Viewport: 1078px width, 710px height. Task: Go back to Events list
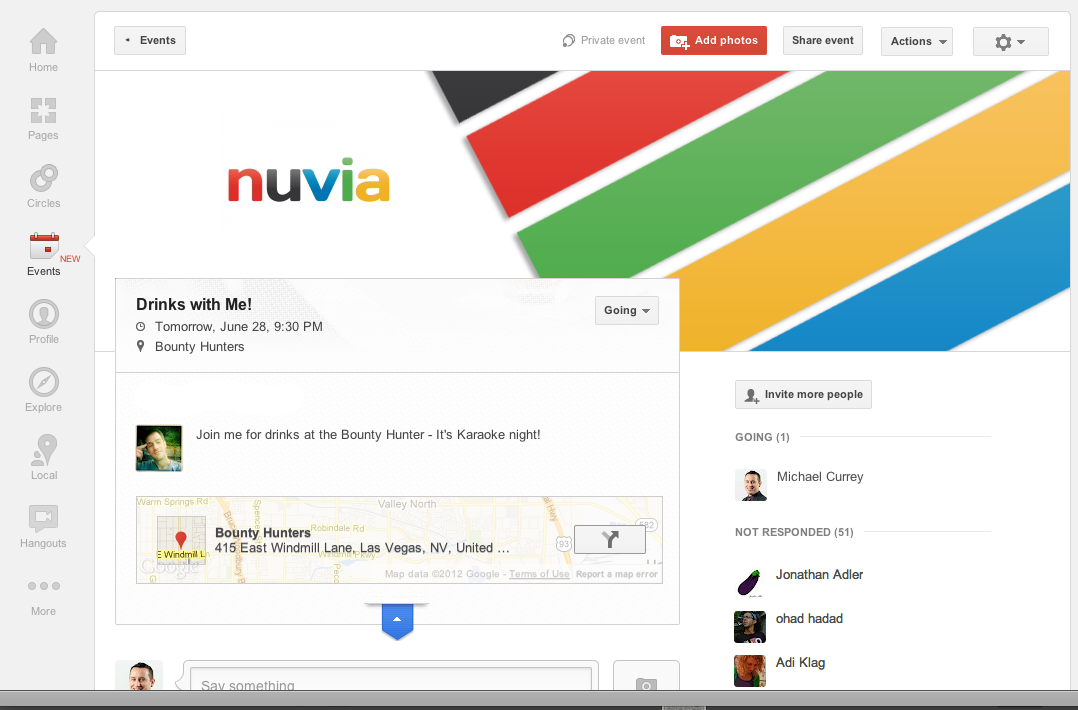[150, 41]
